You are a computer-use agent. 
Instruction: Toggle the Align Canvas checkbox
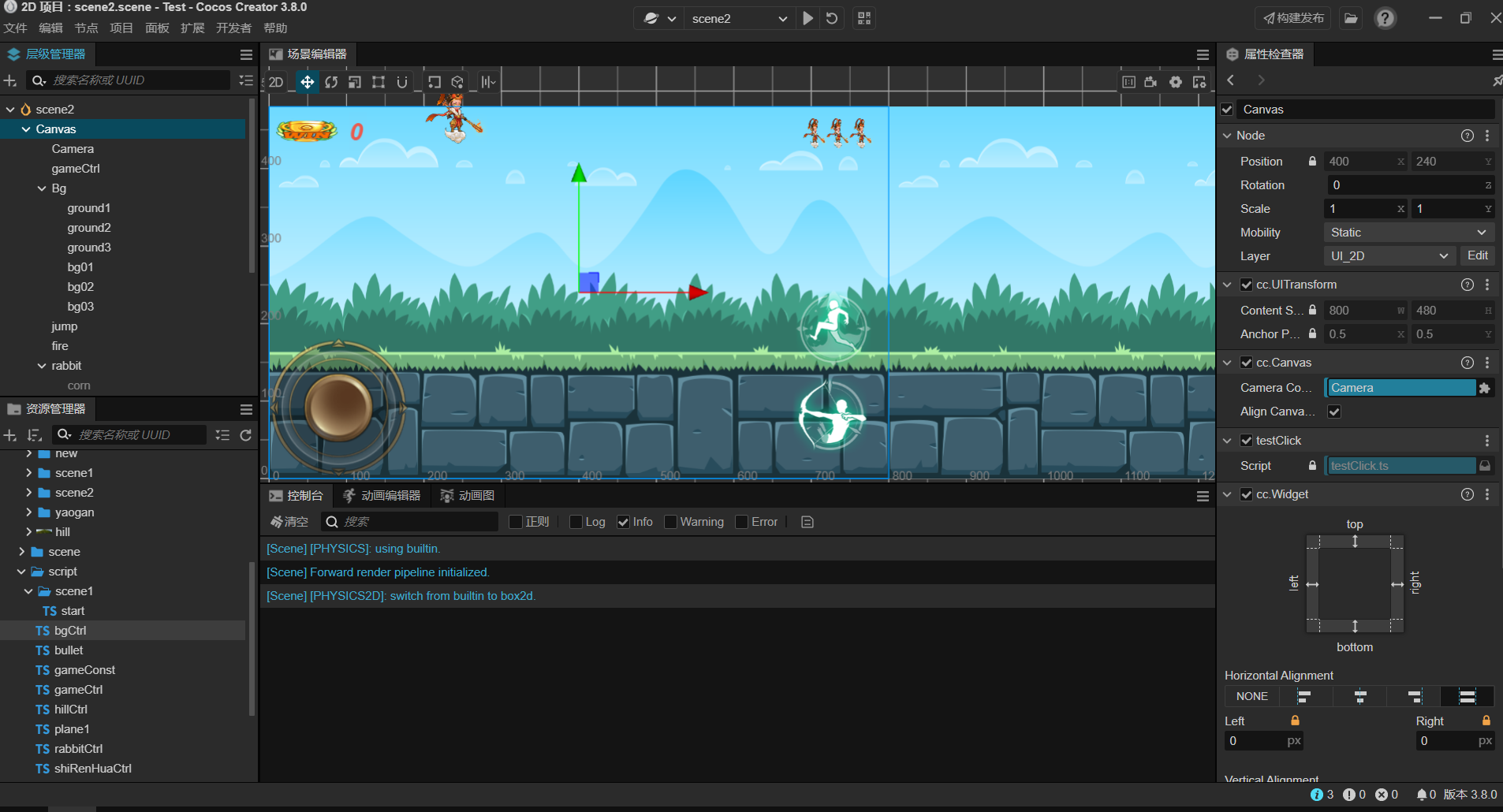pos(1334,412)
